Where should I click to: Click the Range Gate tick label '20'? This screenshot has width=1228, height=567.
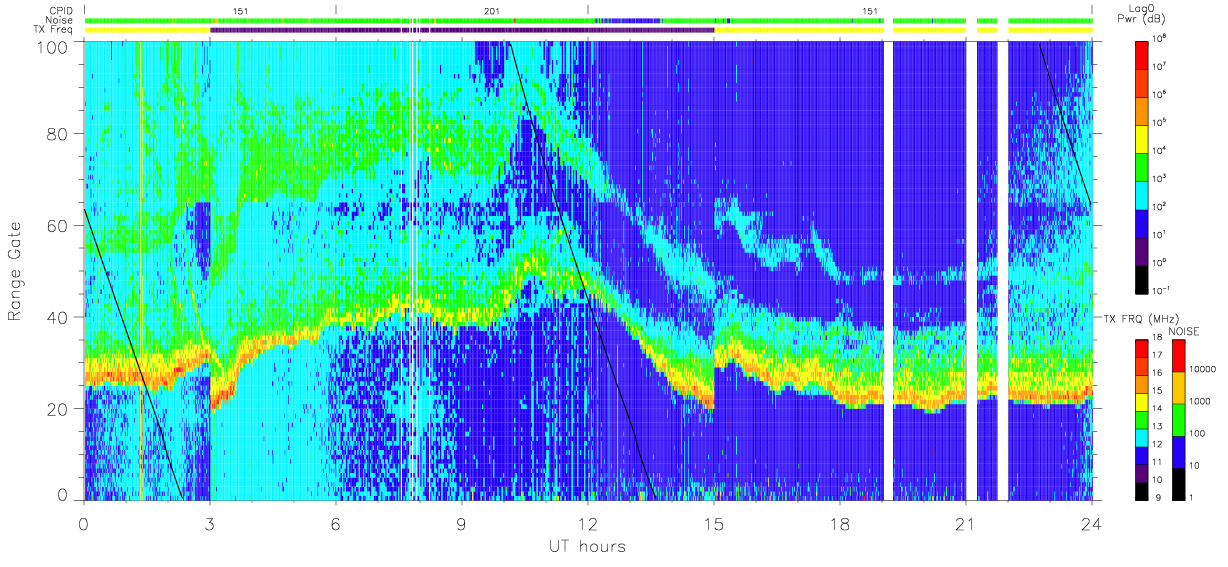click(59, 409)
